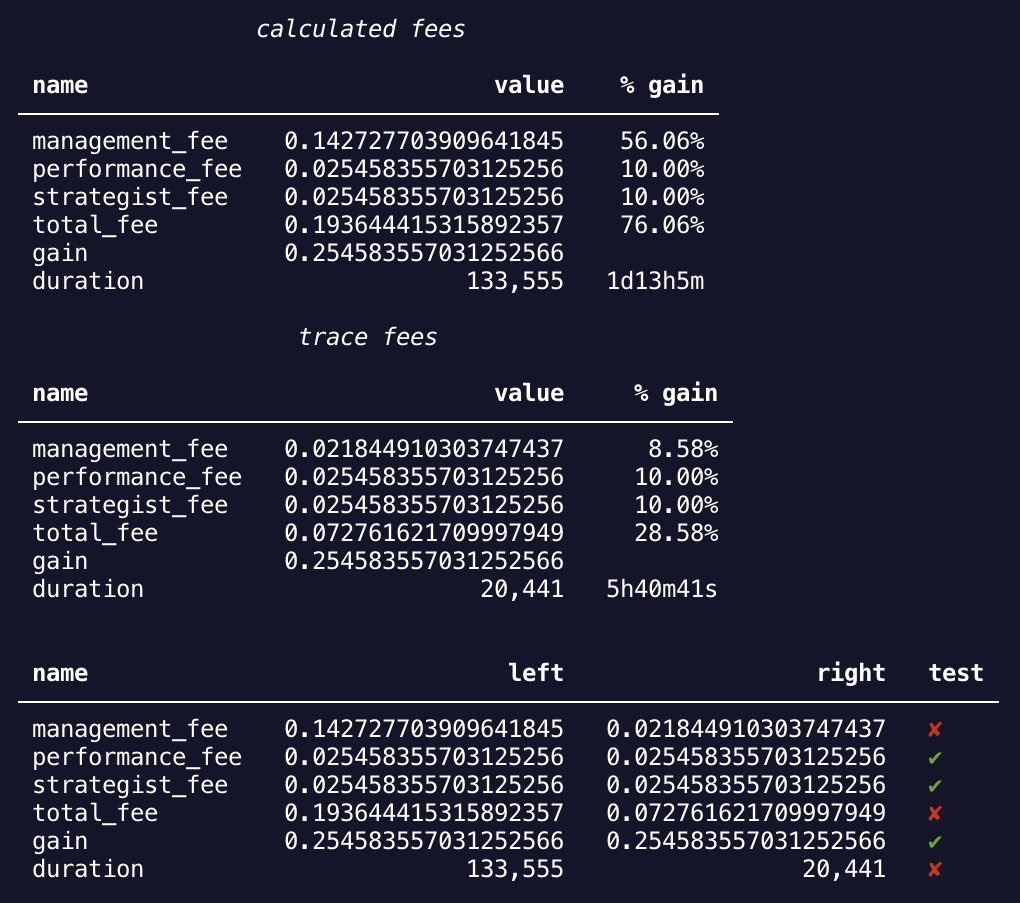Image resolution: width=1020 pixels, height=903 pixels.
Task: Select total_fee label in calculated fees table
Action: click(95, 225)
